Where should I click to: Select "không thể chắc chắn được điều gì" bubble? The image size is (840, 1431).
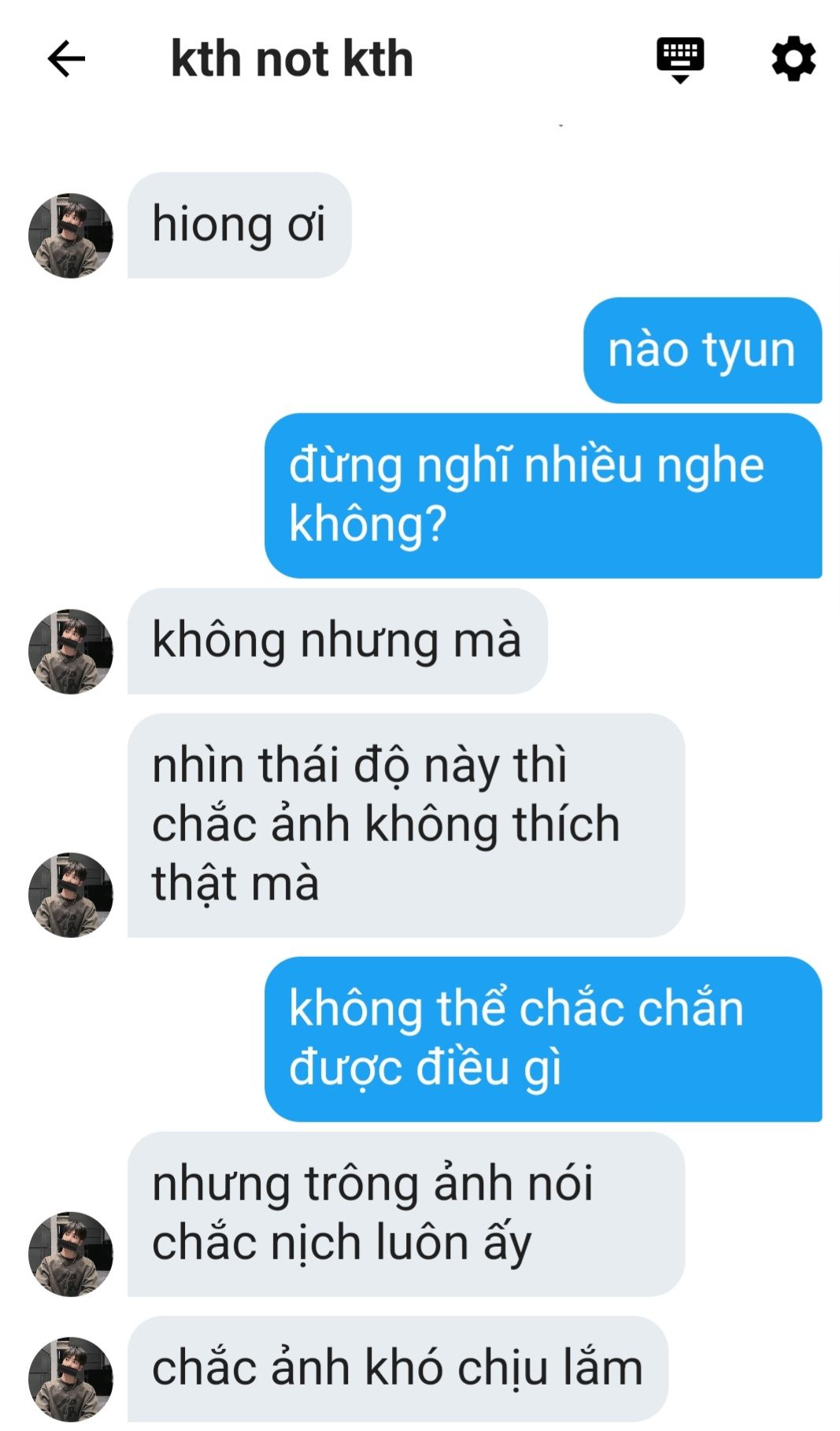pos(543,1039)
